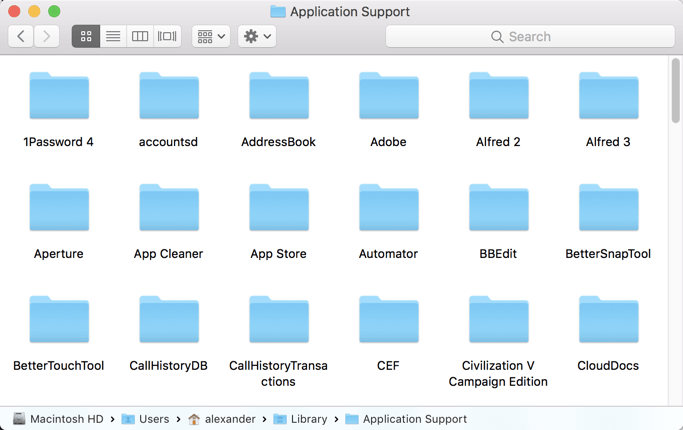Click the "Automator" folder name label
683x430 pixels.
coord(388,254)
